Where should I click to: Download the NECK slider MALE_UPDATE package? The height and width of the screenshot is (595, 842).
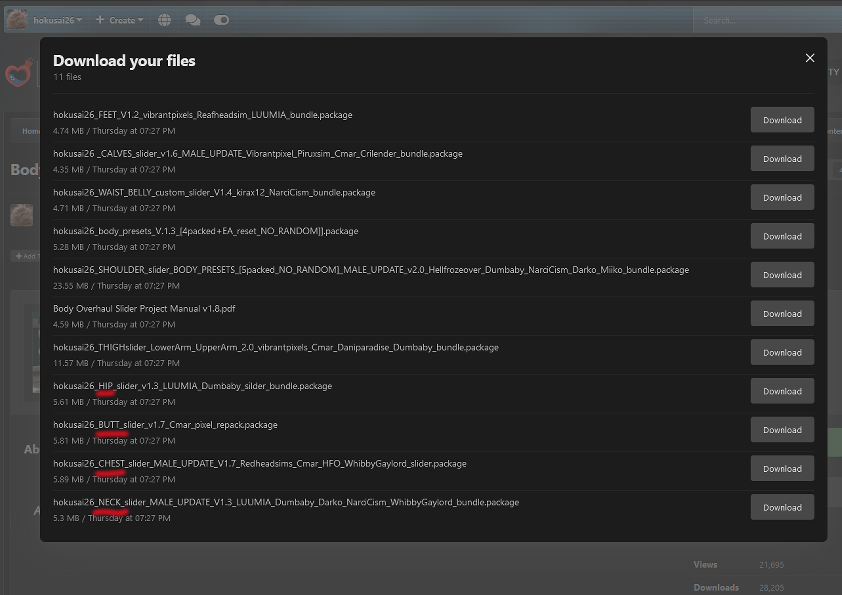tap(782, 507)
